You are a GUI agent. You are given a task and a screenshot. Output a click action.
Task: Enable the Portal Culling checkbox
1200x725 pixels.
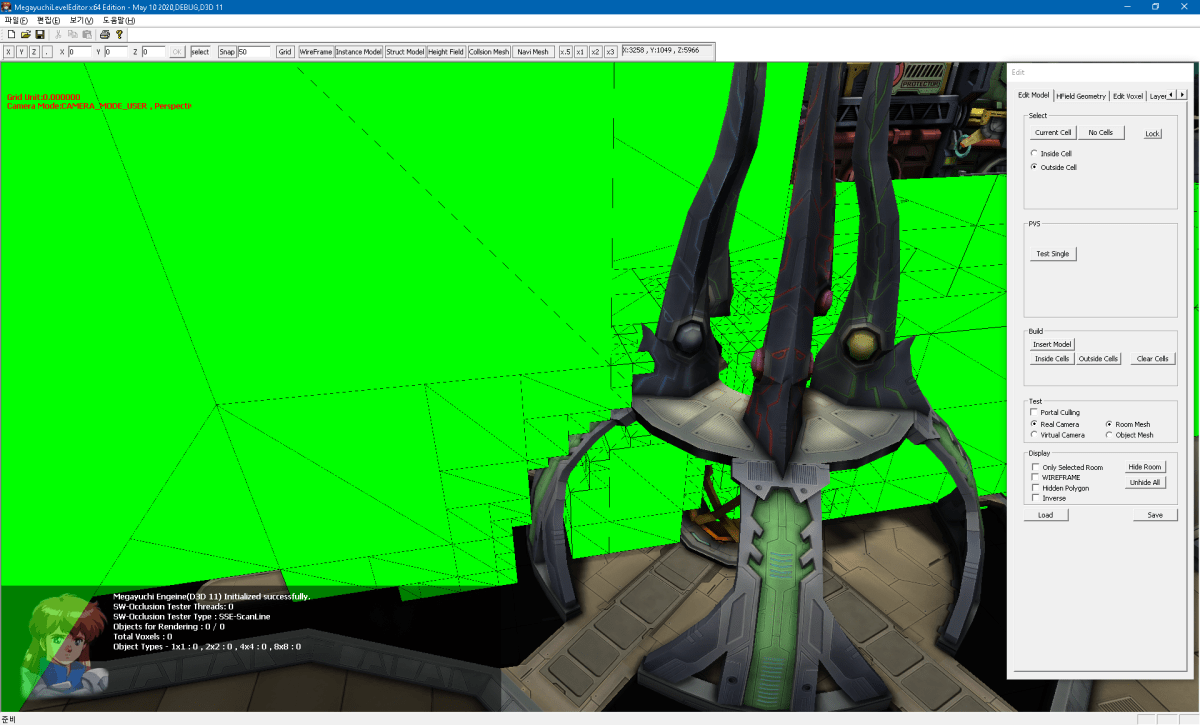click(x=1034, y=412)
